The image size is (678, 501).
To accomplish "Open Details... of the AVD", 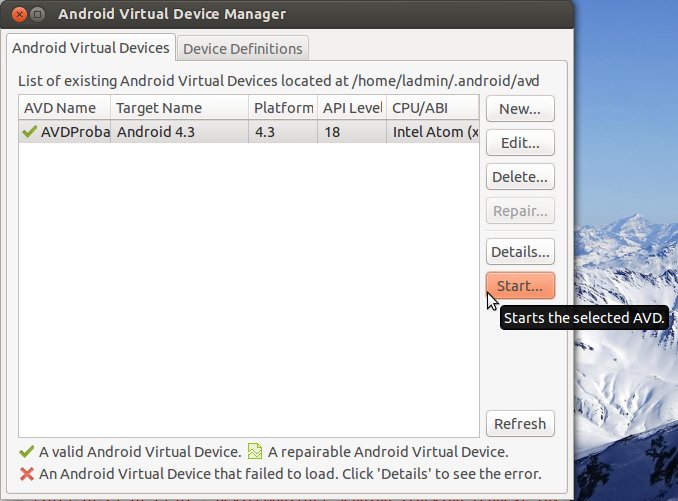I will coord(520,252).
